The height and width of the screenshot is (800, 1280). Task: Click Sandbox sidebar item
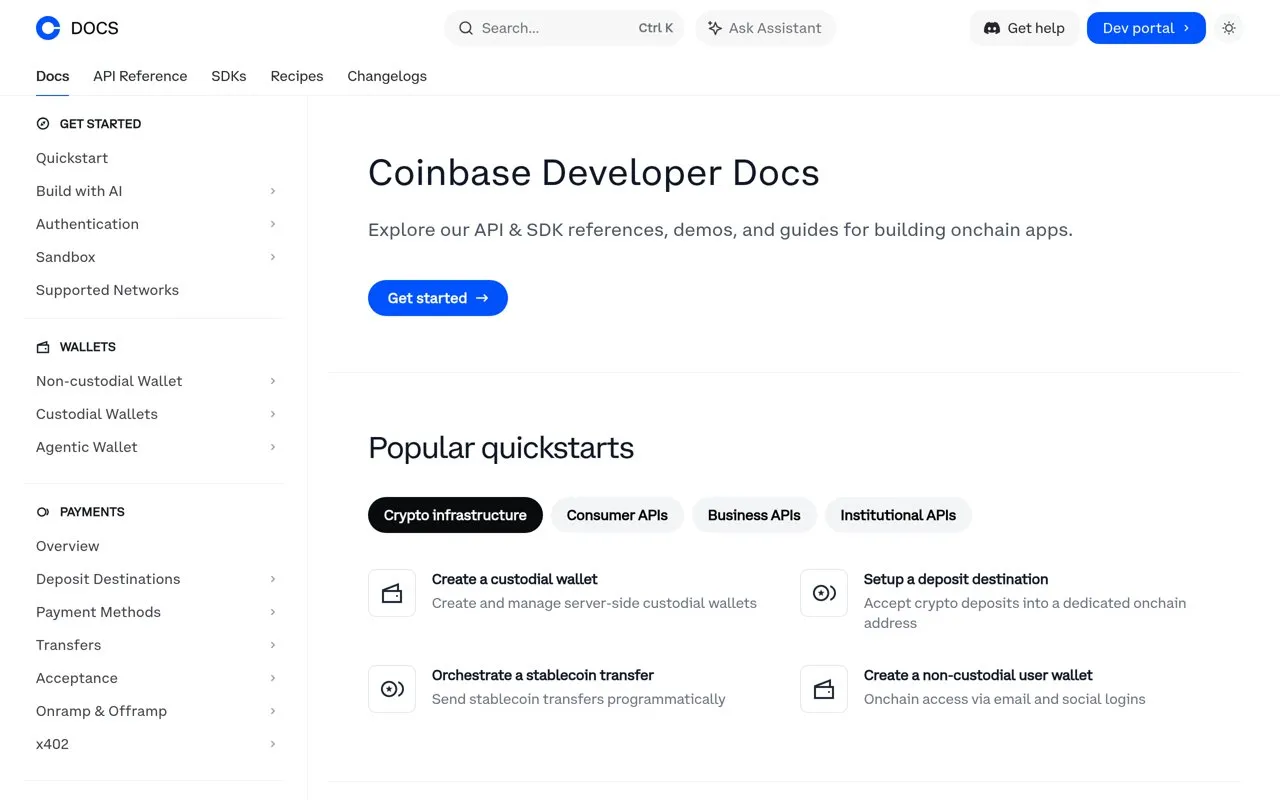(x=155, y=257)
